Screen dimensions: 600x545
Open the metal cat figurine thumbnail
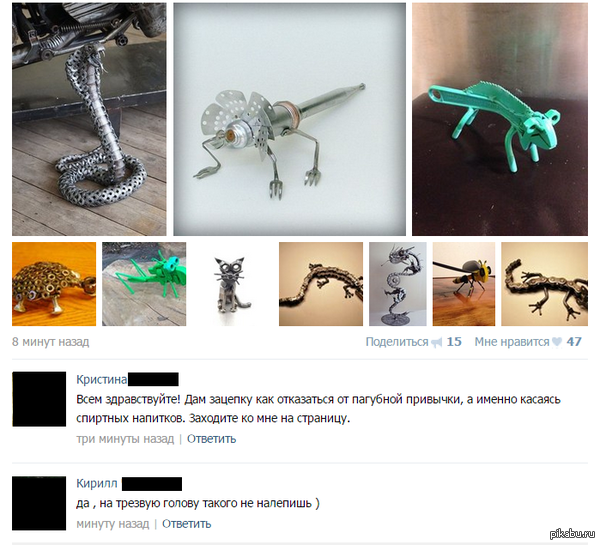click(x=232, y=284)
